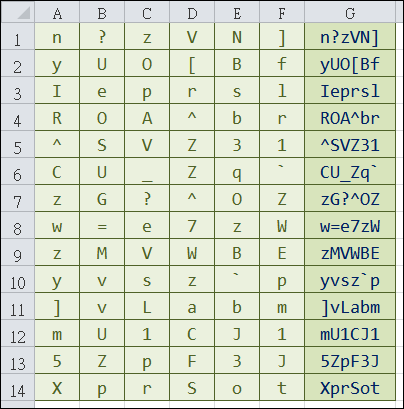Click cell A4 containing R

pyautogui.click(x=57, y=118)
